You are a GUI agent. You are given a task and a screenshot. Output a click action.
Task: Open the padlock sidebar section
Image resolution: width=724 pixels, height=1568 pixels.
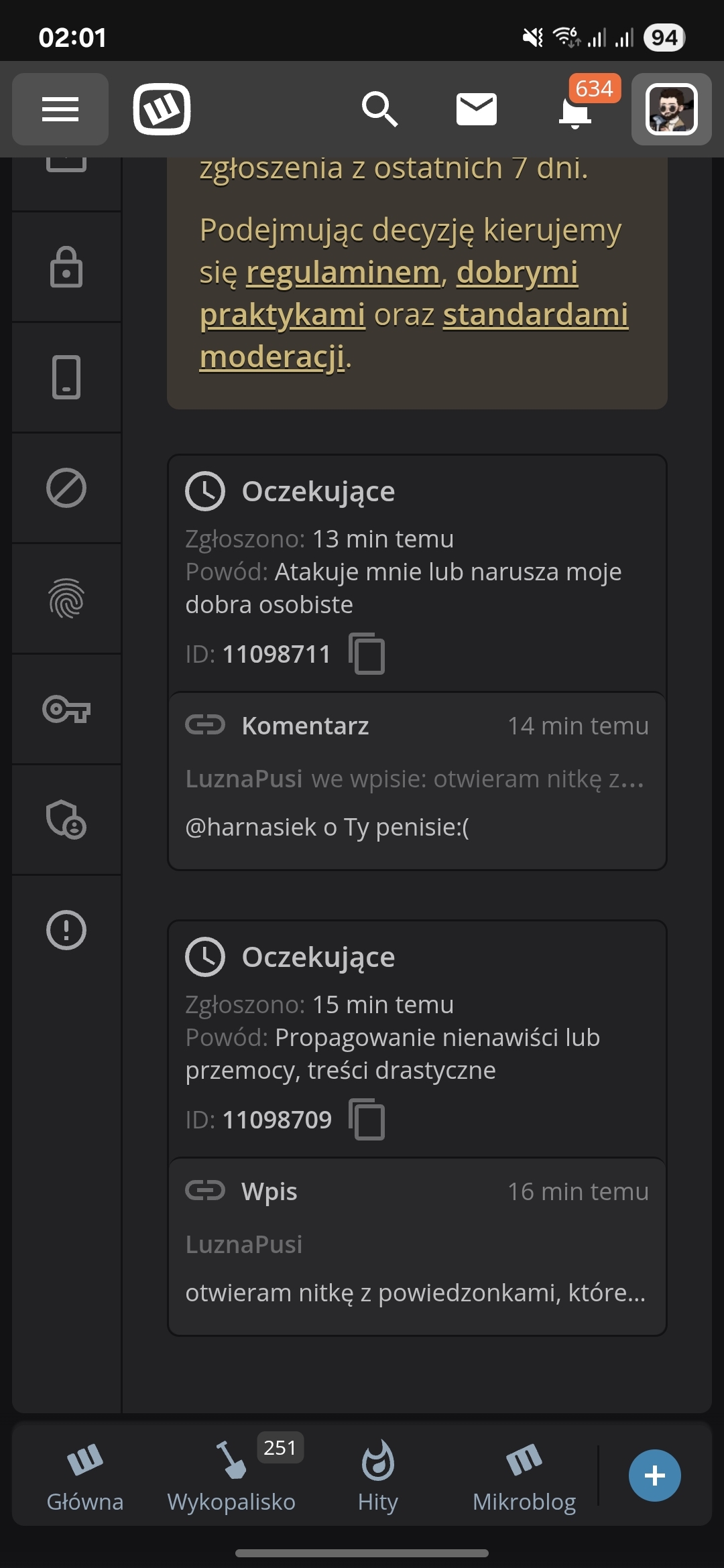66,267
